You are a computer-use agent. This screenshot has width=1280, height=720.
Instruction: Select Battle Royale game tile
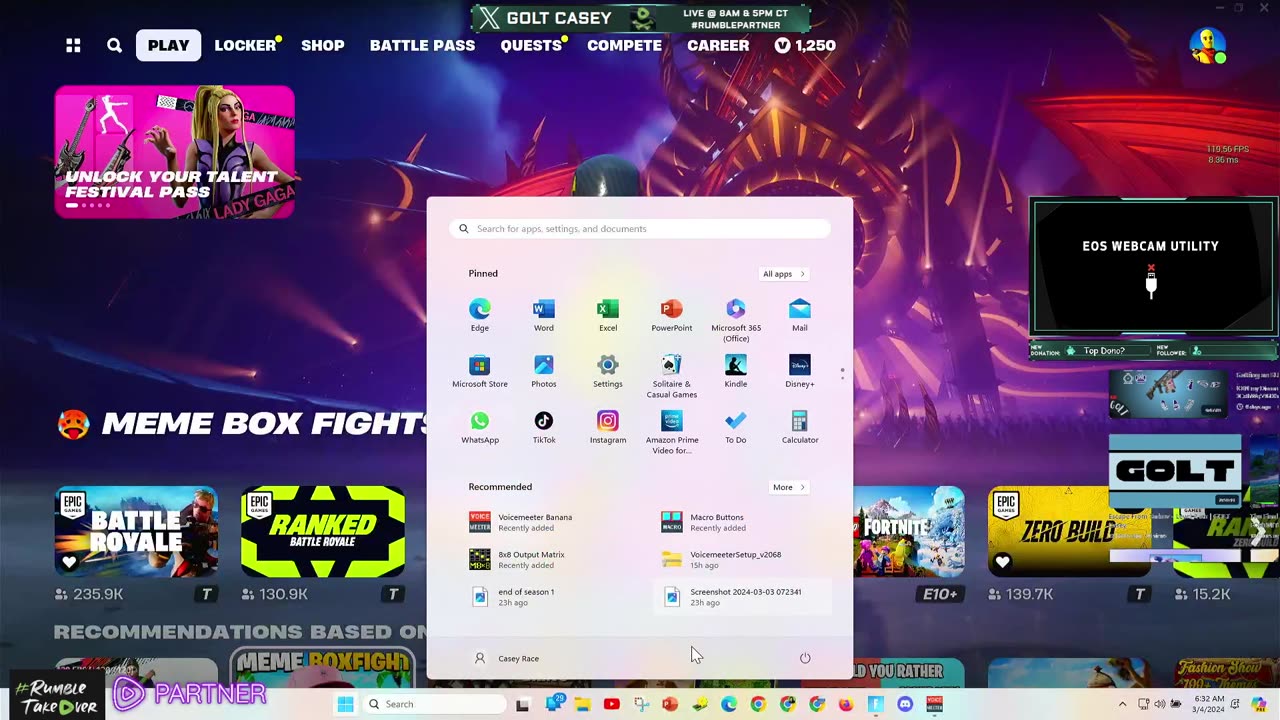point(136,531)
